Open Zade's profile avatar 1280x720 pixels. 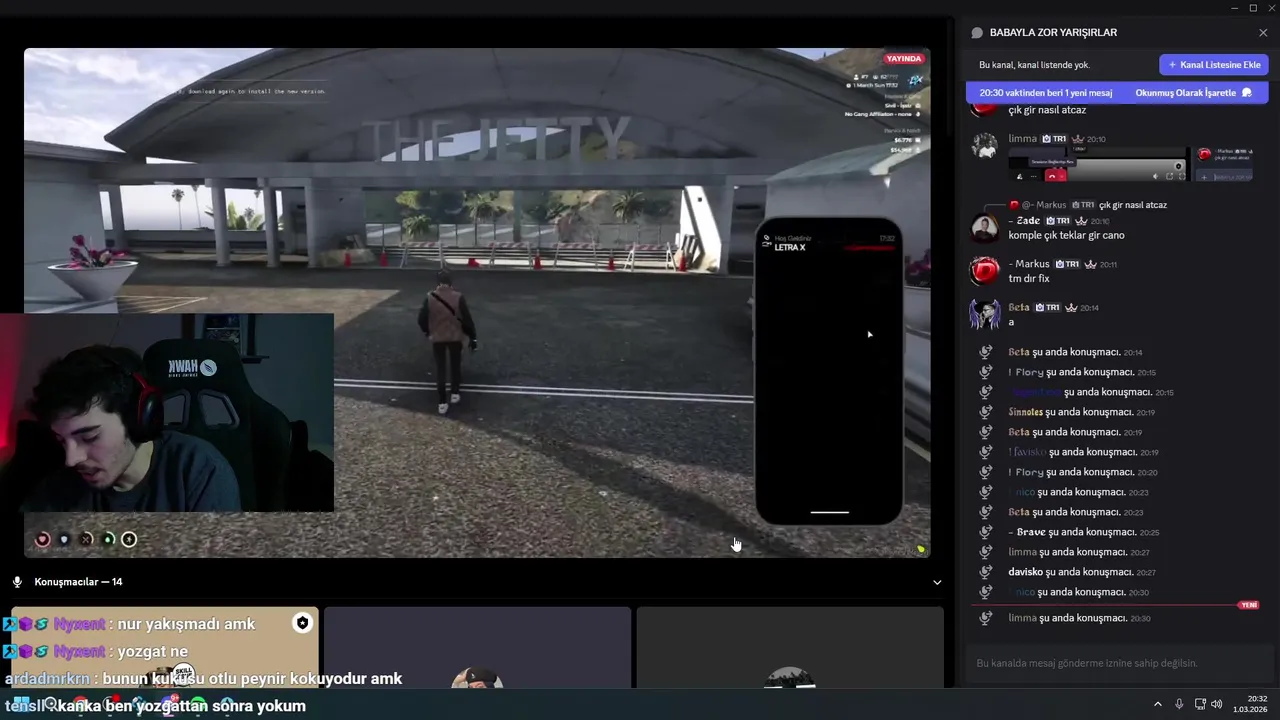pyautogui.click(x=985, y=228)
